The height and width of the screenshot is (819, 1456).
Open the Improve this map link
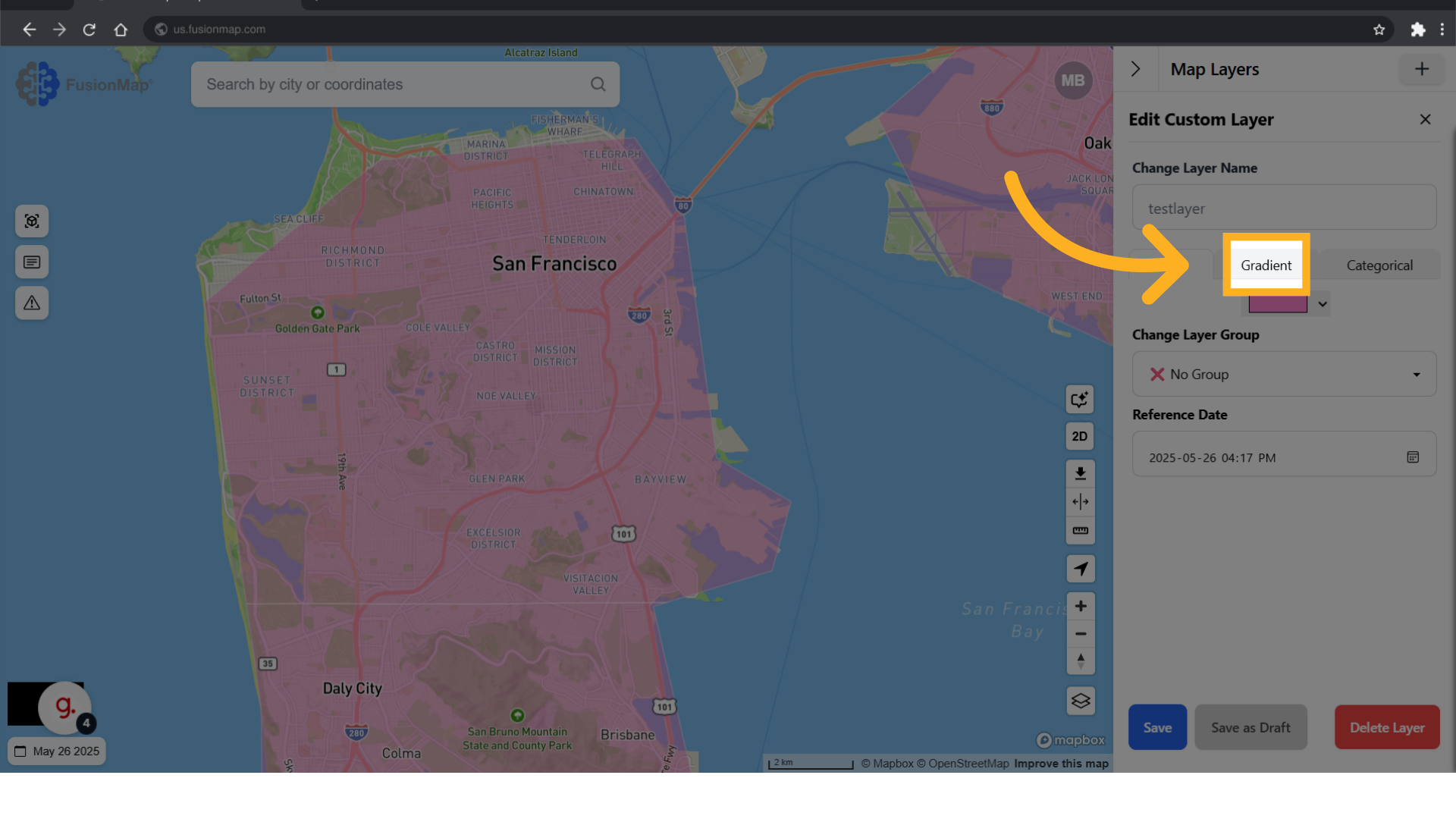point(1061,764)
